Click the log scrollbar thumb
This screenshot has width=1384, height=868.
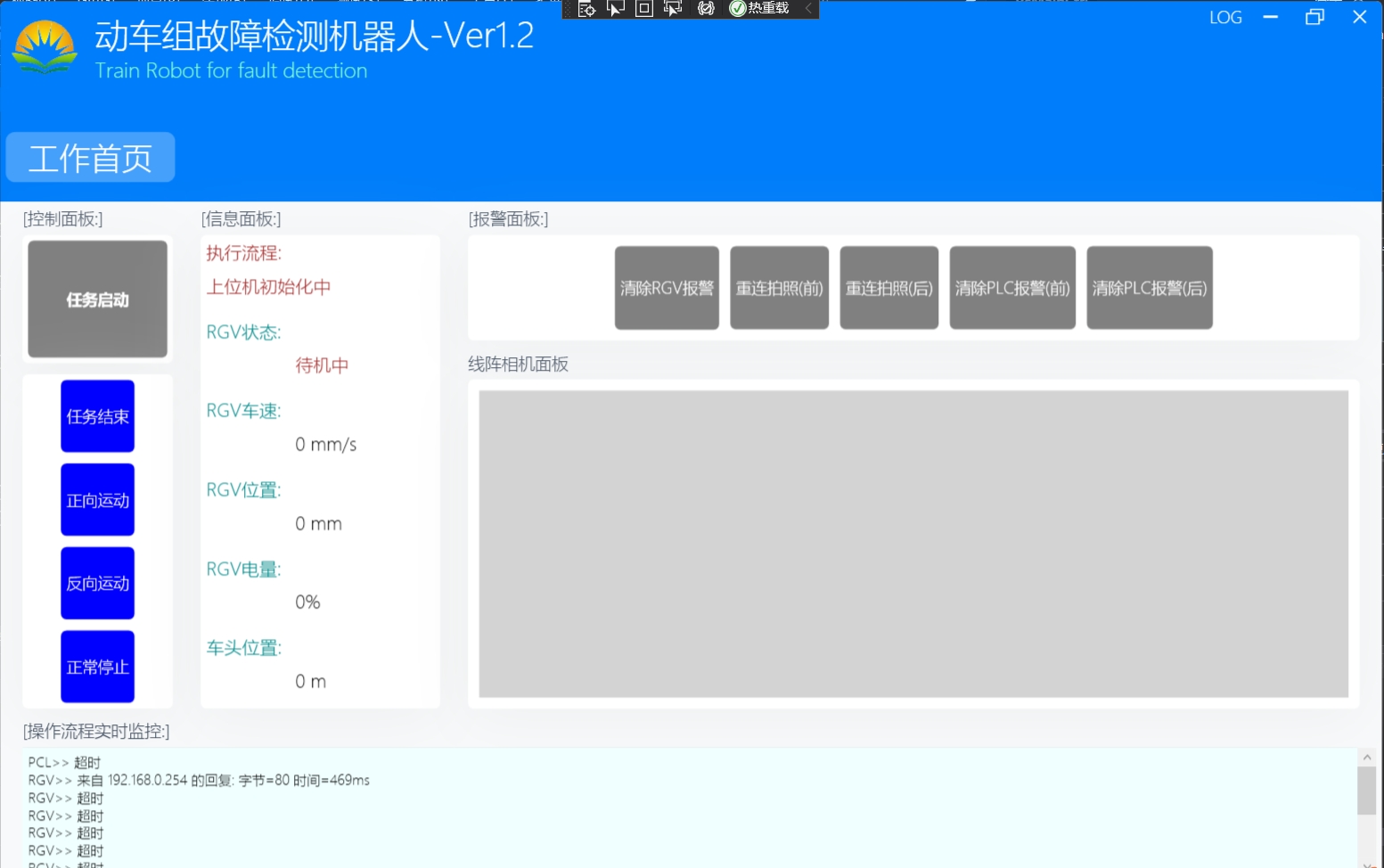click(x=1367, y=790)
